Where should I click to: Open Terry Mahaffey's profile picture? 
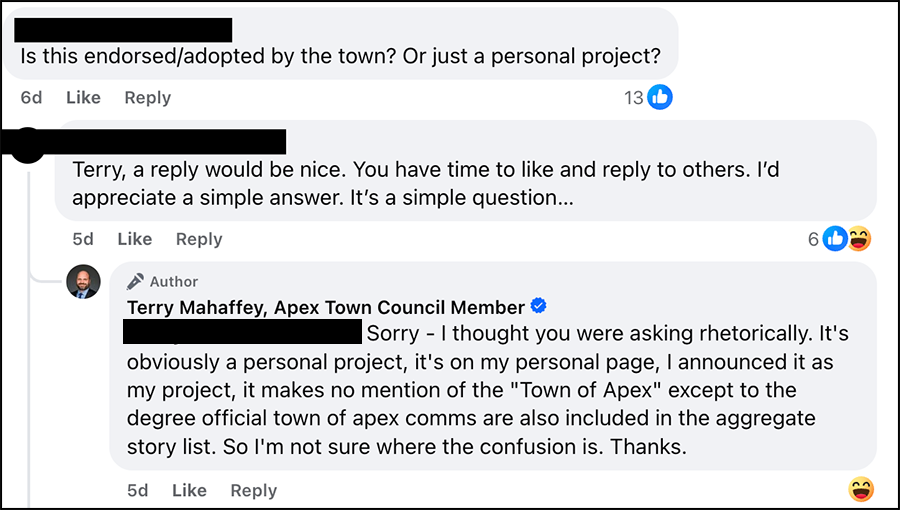pyautogui.click(x=83, y=282)
